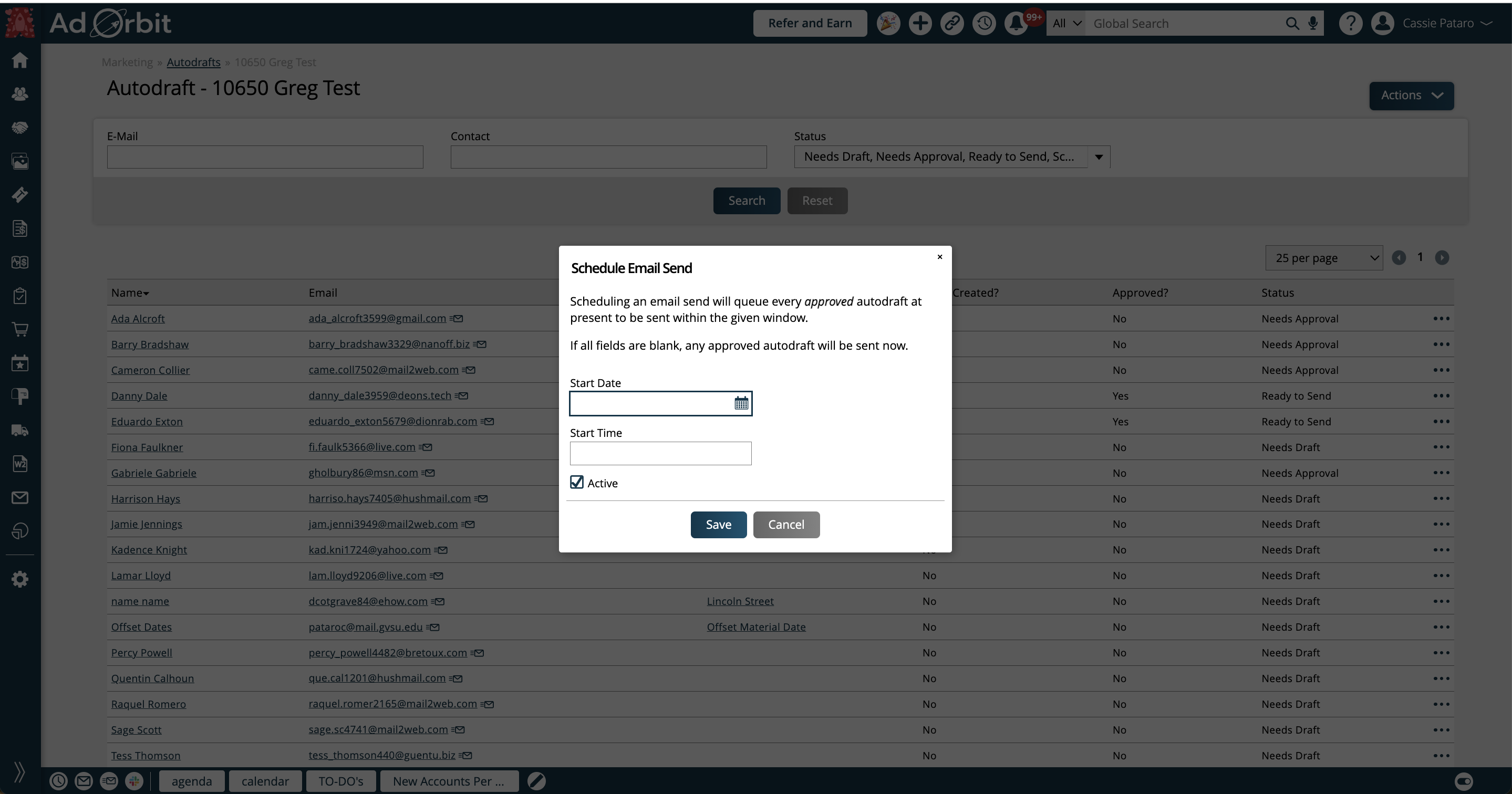Image resolution: width=1512 pixels, height=794 pixels.
Task: Click the Start Time input field
Action: point(660,454)
